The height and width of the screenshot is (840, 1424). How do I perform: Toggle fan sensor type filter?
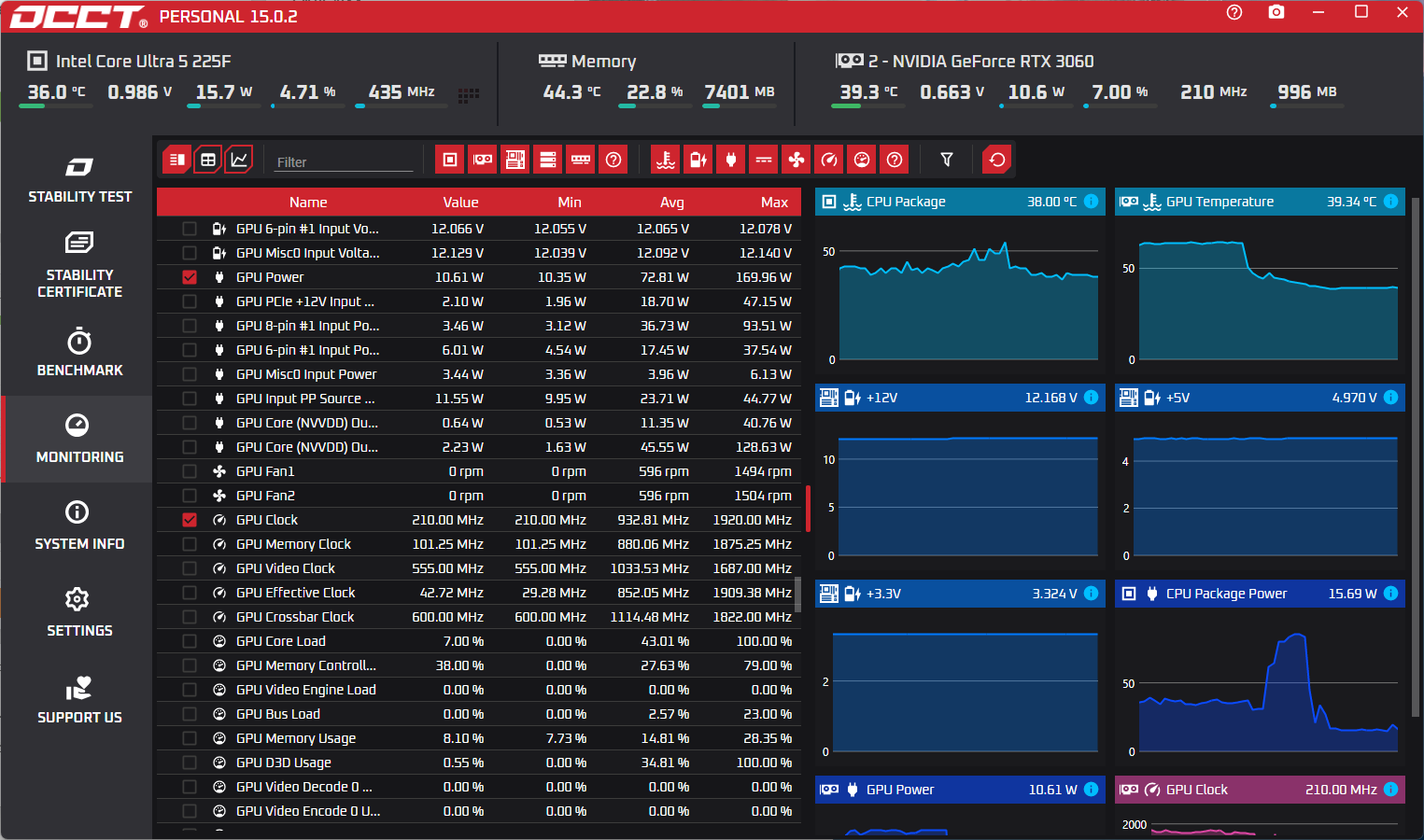click(797, 160)
